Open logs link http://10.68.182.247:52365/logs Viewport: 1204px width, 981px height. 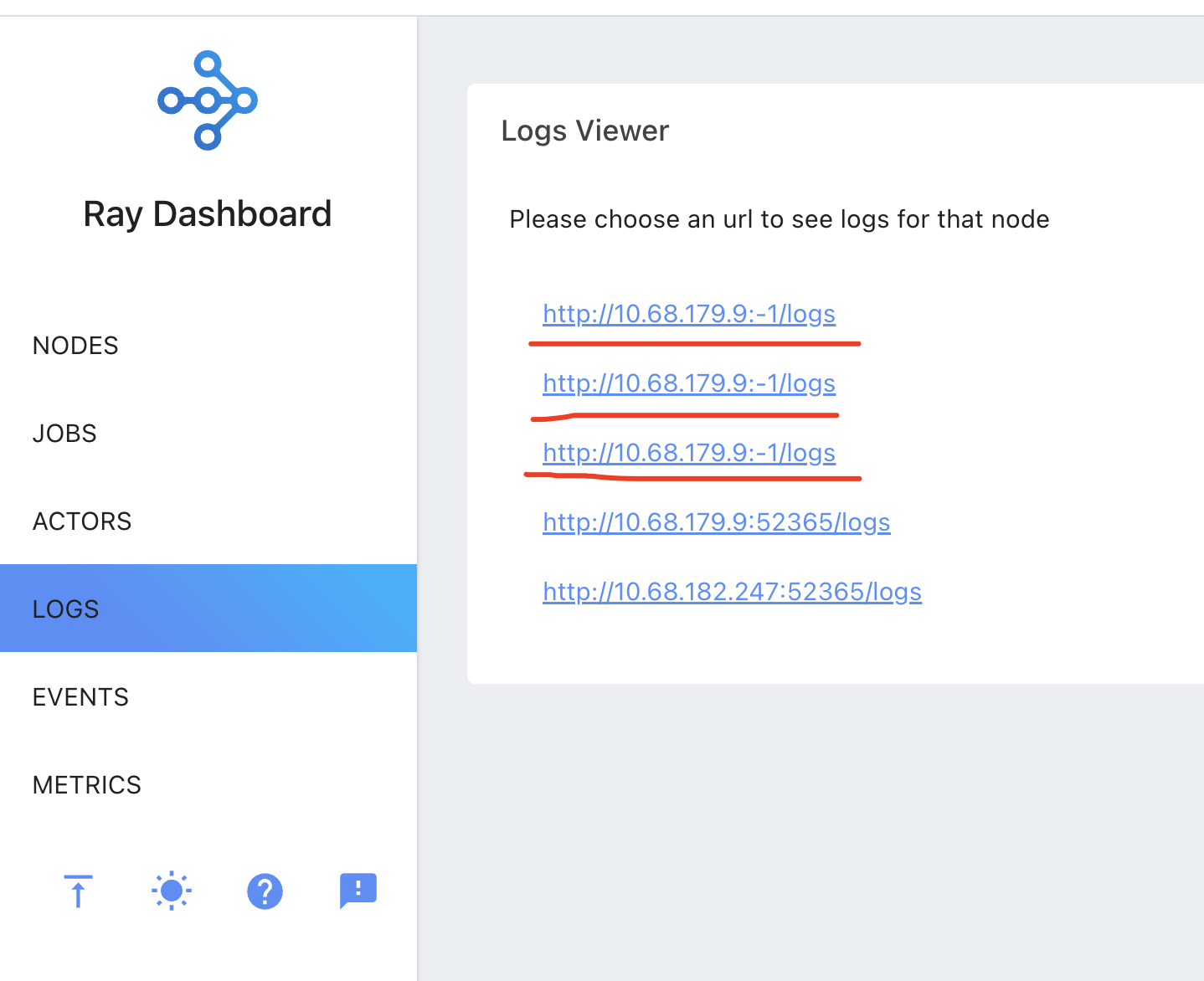click(x=731, y=591)
